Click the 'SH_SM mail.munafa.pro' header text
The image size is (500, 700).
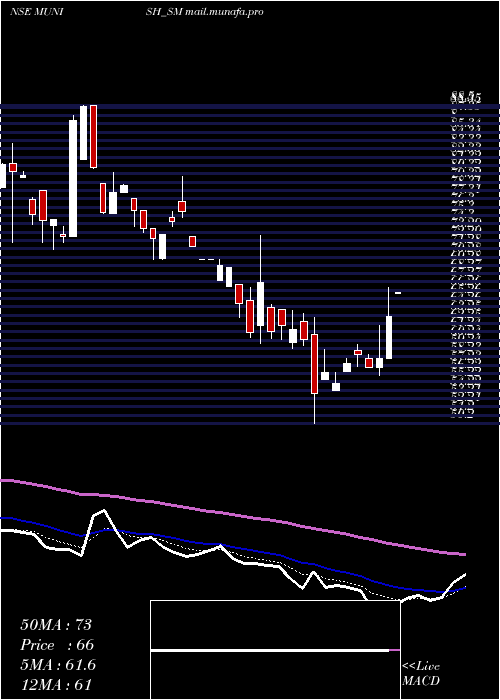204,11
